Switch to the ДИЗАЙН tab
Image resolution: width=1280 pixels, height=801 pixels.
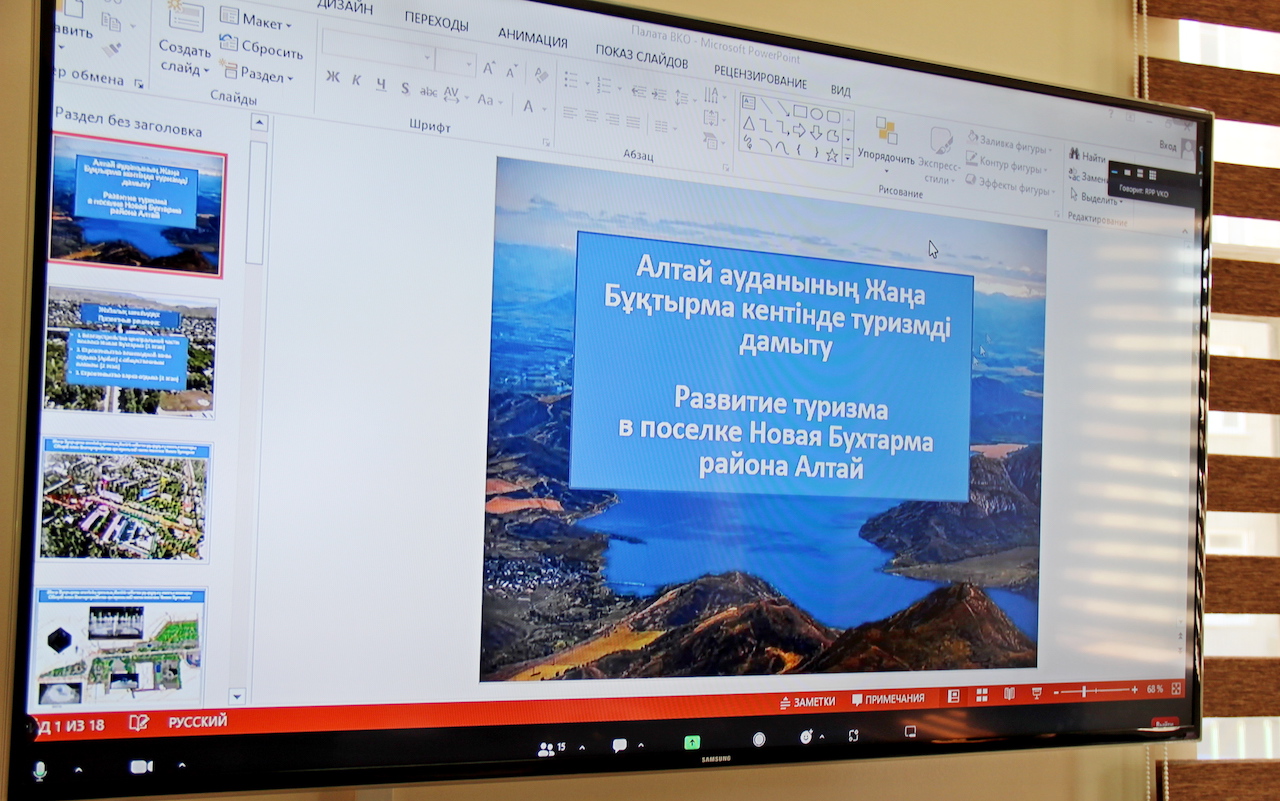(x=345, y=7)
